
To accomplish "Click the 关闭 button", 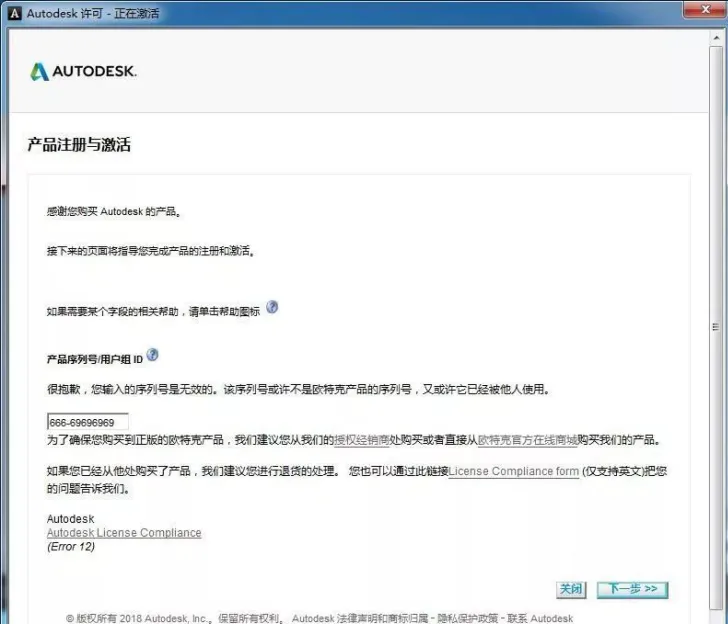I will (571, 589).
